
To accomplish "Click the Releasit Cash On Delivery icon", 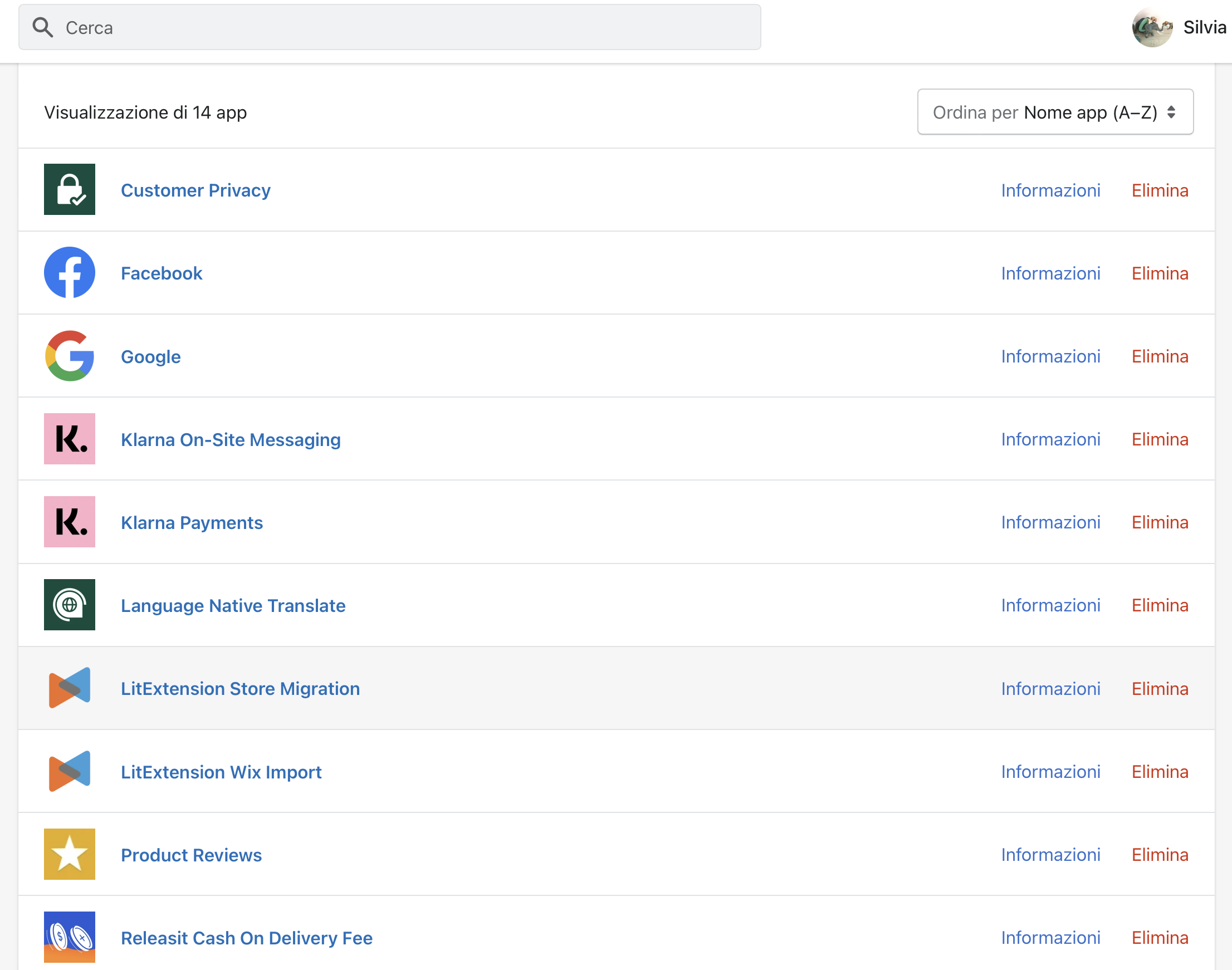I will pyautogui.click(x=69, y=937).
